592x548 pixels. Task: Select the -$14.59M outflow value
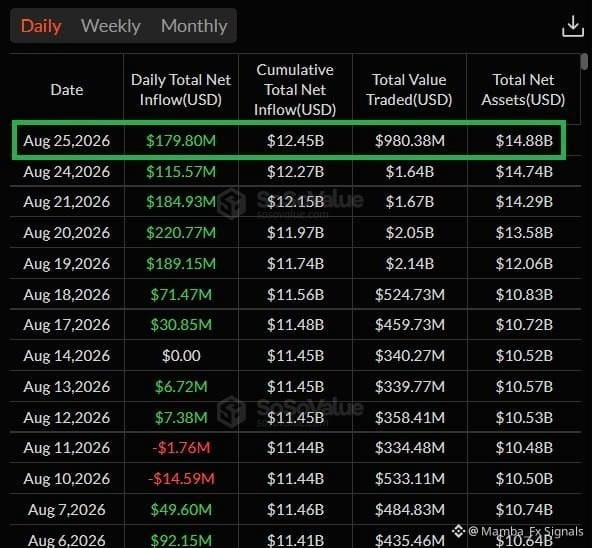[x=181, y=479]
